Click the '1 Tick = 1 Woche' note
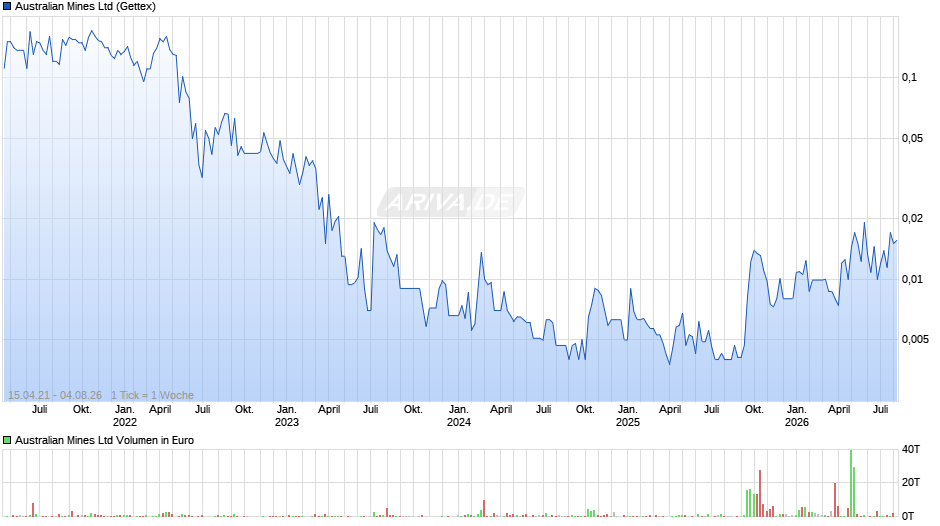 152,395
